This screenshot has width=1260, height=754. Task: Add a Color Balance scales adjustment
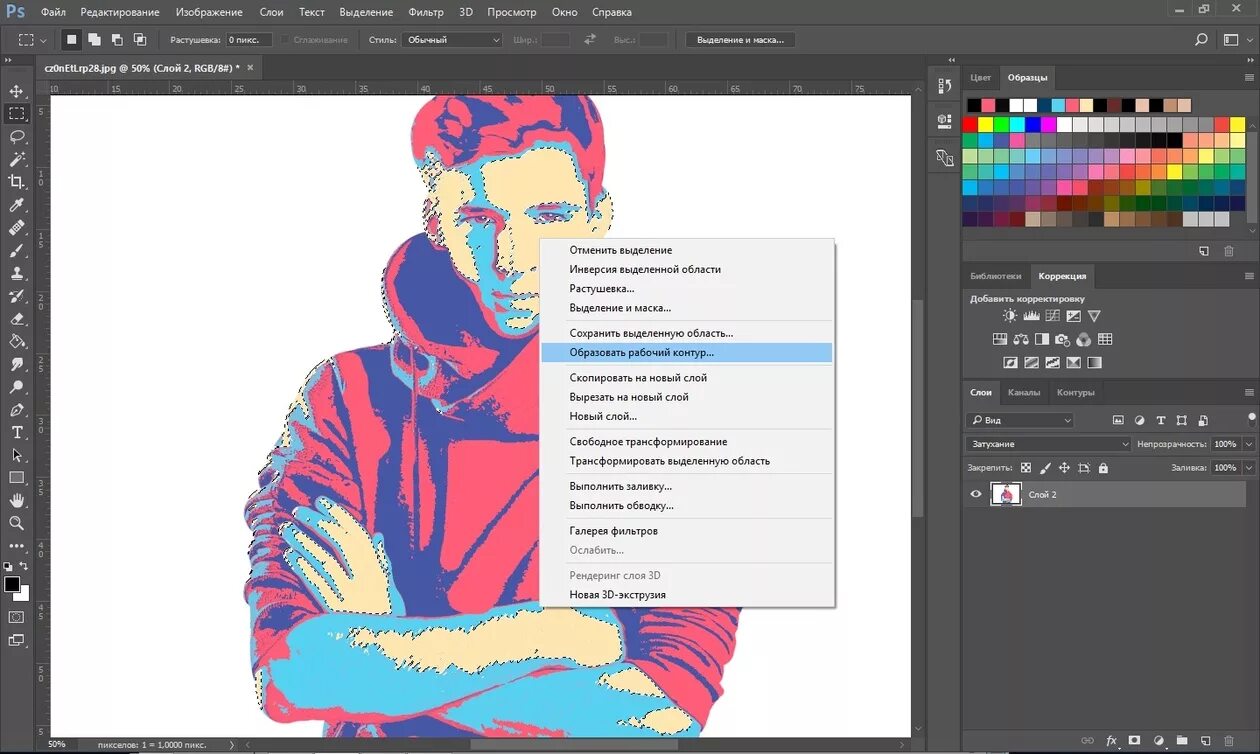[x=1021, y=340]
